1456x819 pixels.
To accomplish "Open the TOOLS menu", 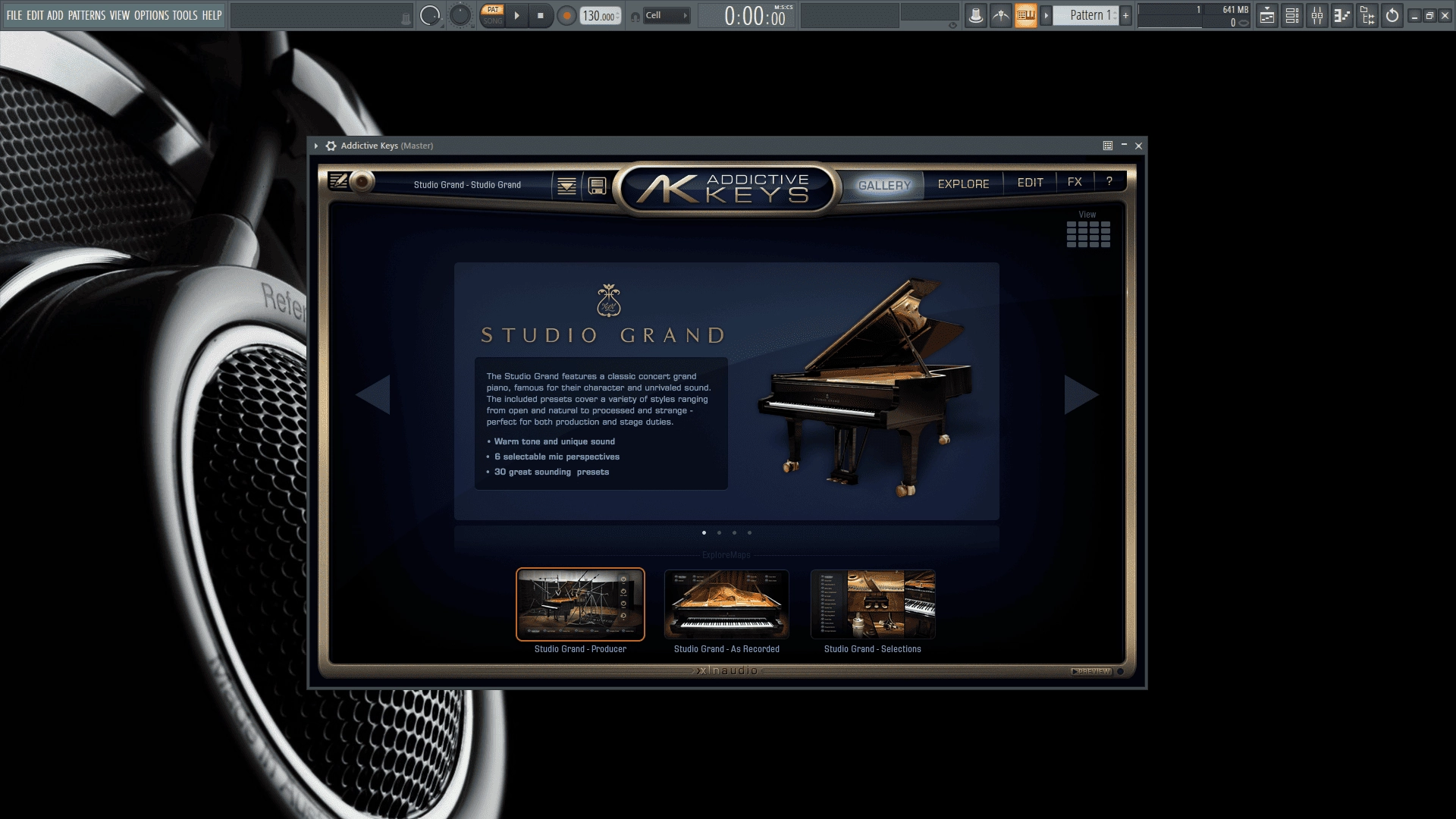I will 185,15.
